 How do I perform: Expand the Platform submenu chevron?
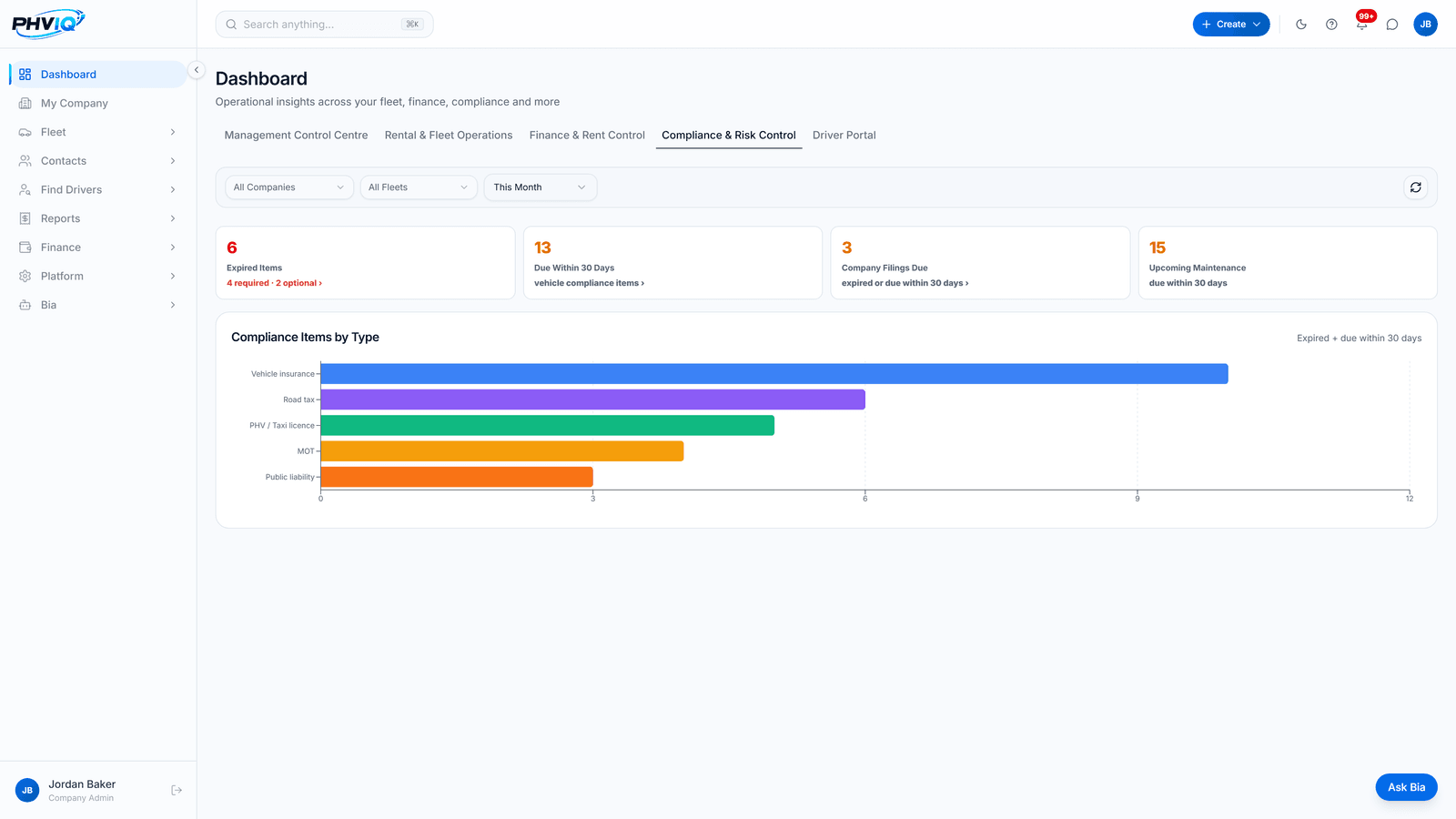pos(173,277)
